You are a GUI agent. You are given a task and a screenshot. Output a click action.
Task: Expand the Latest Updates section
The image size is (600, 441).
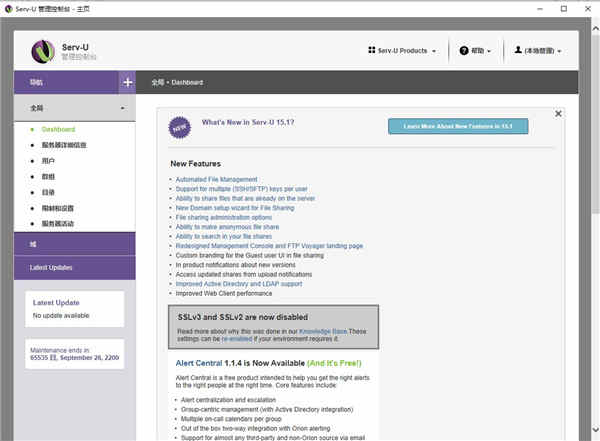(75, 268)
